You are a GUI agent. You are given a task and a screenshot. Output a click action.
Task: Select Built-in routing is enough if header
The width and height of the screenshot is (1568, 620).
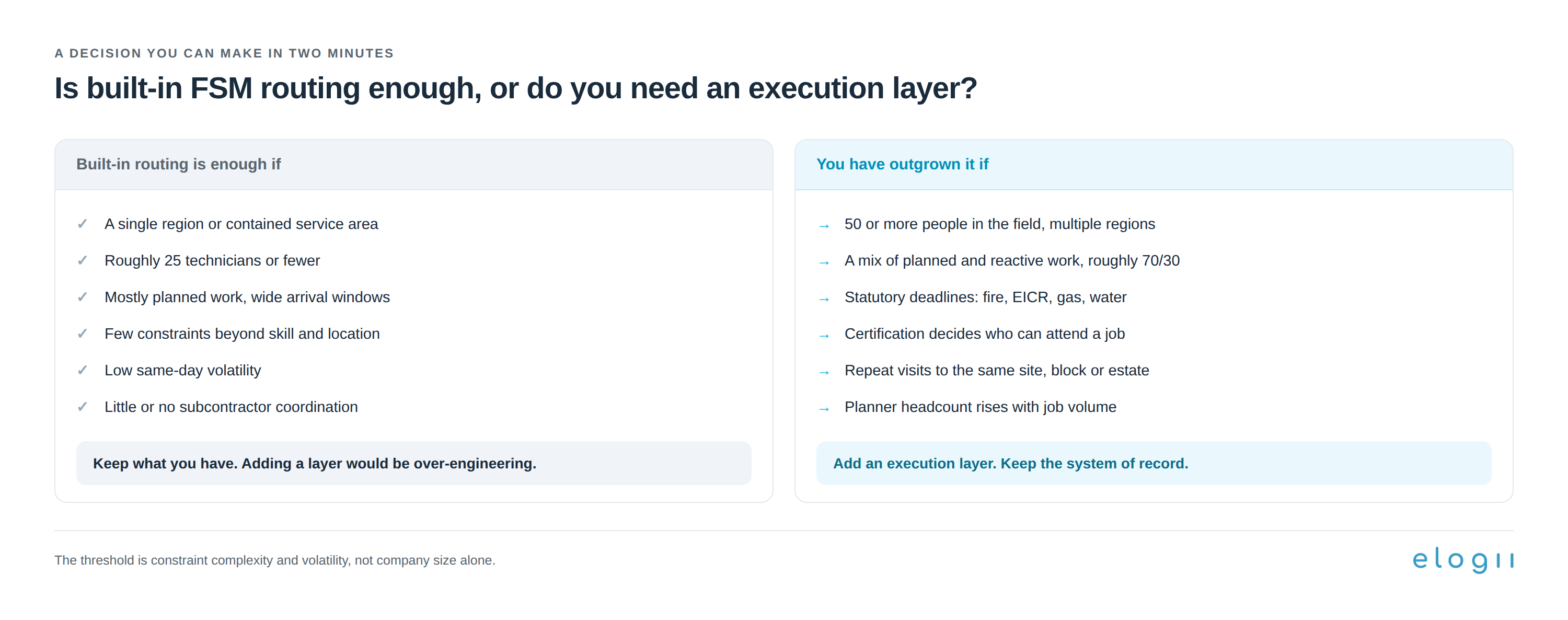[x=178, y=165]
